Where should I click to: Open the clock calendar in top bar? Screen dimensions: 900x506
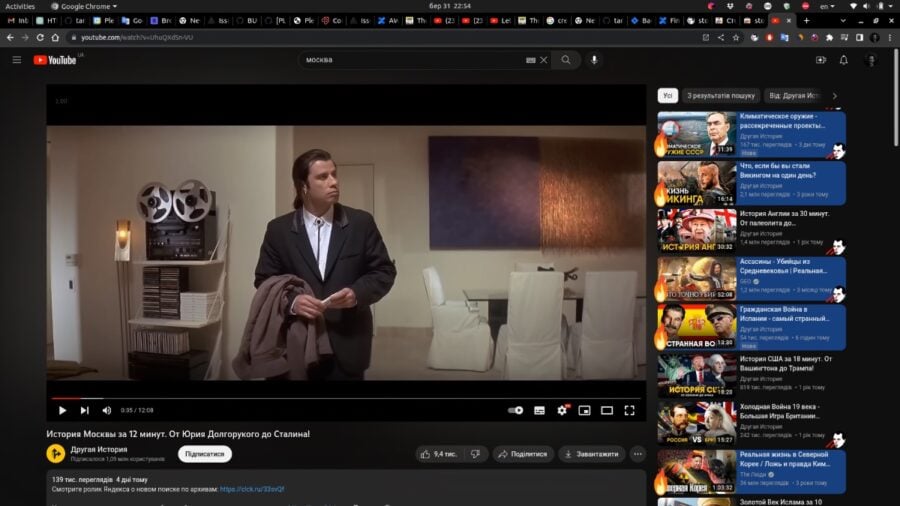coord(449,6)
